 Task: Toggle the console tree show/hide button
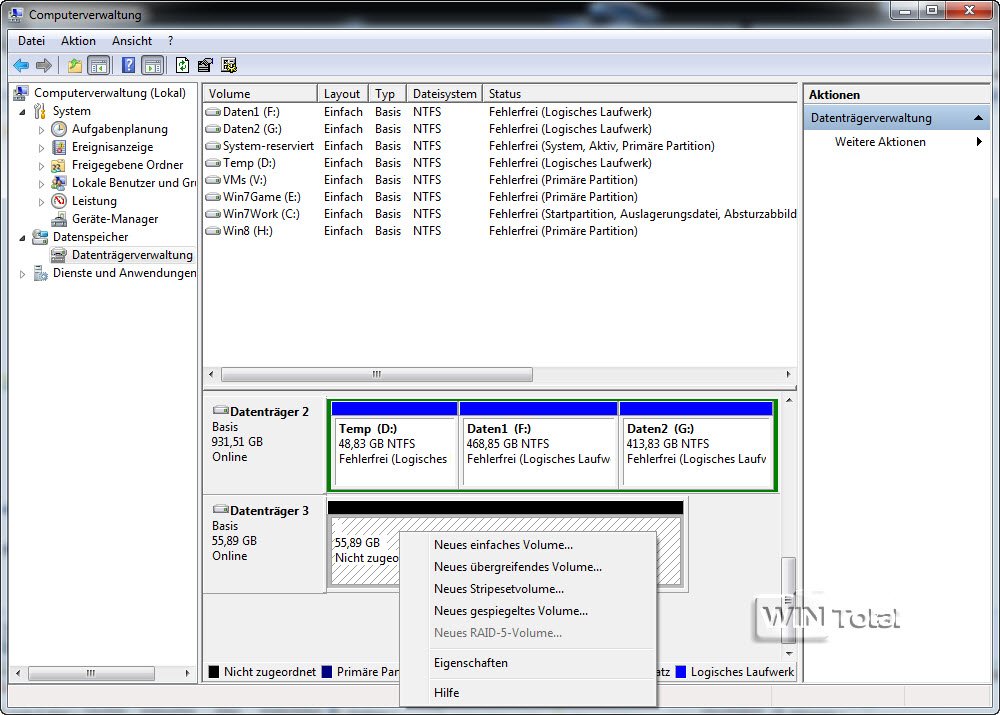pyautogui.click(x=99, y=65)
